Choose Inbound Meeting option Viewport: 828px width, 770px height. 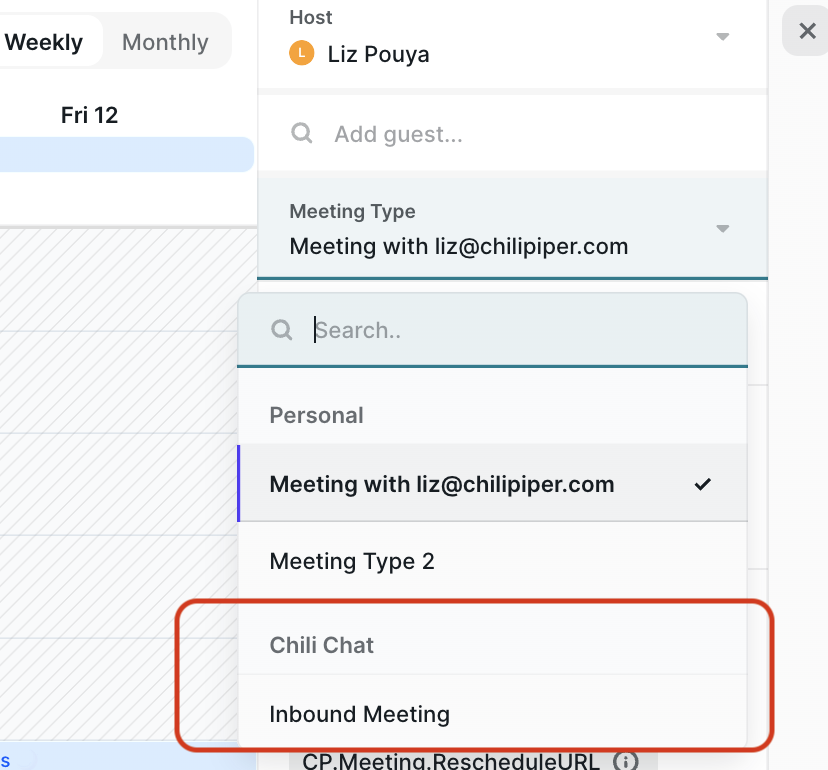[x=492, y=713]
